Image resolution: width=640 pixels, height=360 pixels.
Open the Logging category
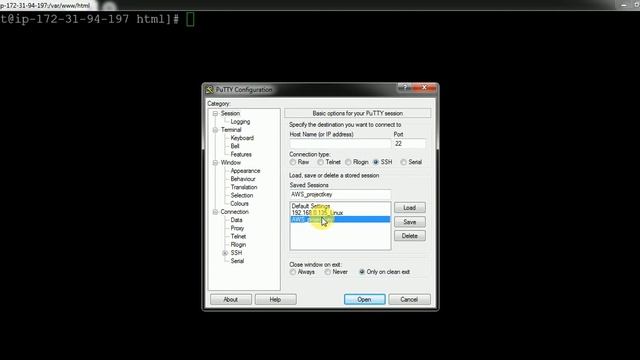click(240, 122)
